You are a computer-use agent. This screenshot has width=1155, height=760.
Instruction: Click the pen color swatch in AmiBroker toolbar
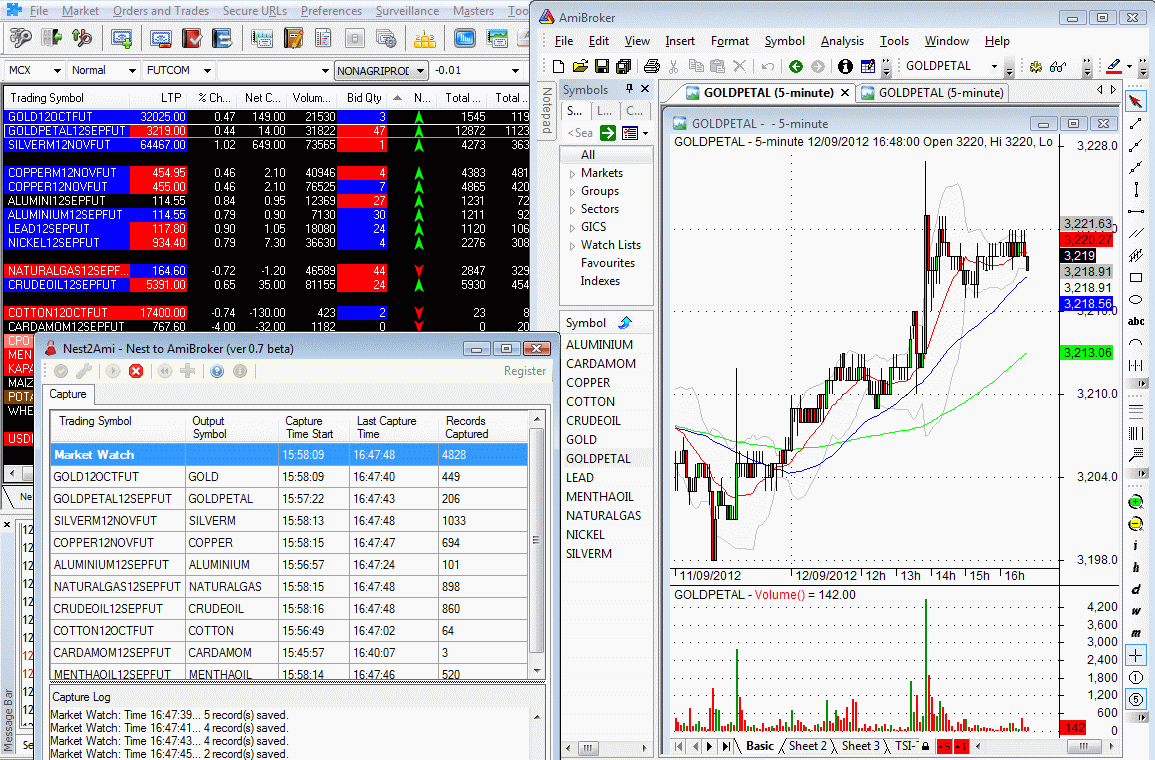click(x=1114, y=66)
